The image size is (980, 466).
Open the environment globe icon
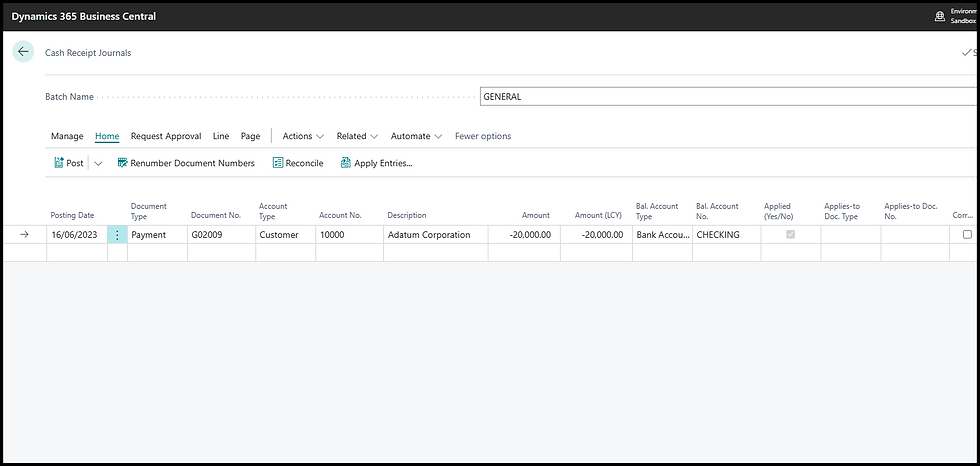939,16
